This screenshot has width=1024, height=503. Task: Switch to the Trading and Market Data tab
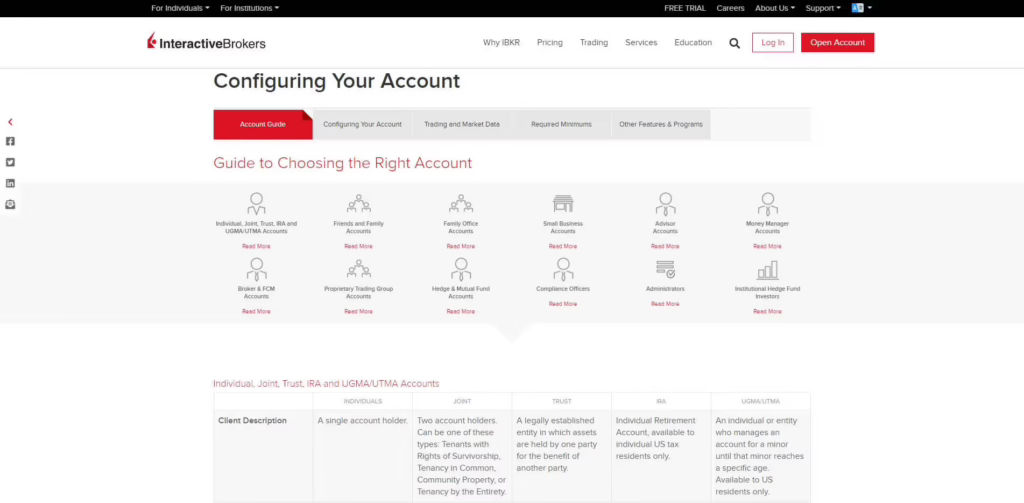click(x=462, y=124)
